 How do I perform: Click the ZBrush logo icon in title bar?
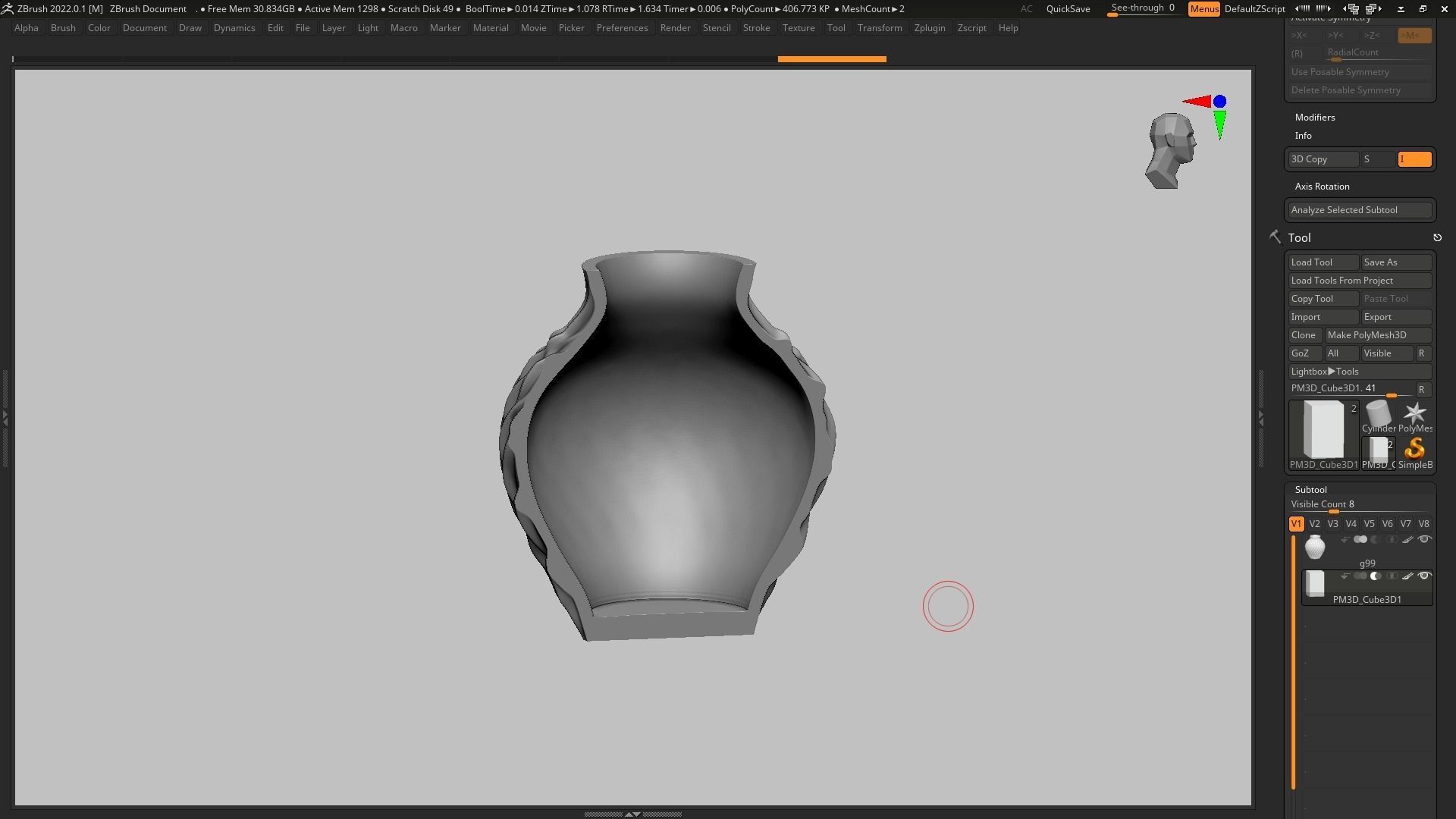[7, 8]
